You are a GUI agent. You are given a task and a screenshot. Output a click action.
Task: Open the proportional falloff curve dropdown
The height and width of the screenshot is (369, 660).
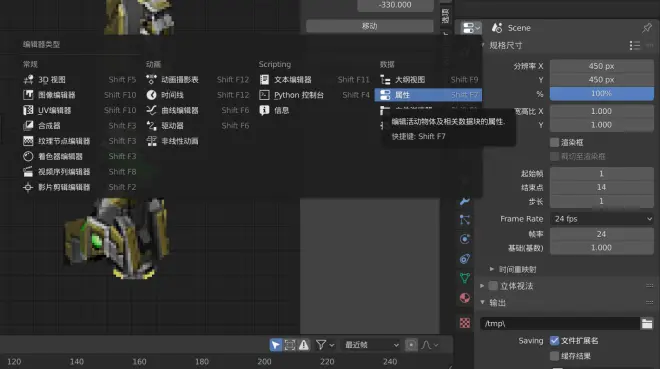(430, 345)
